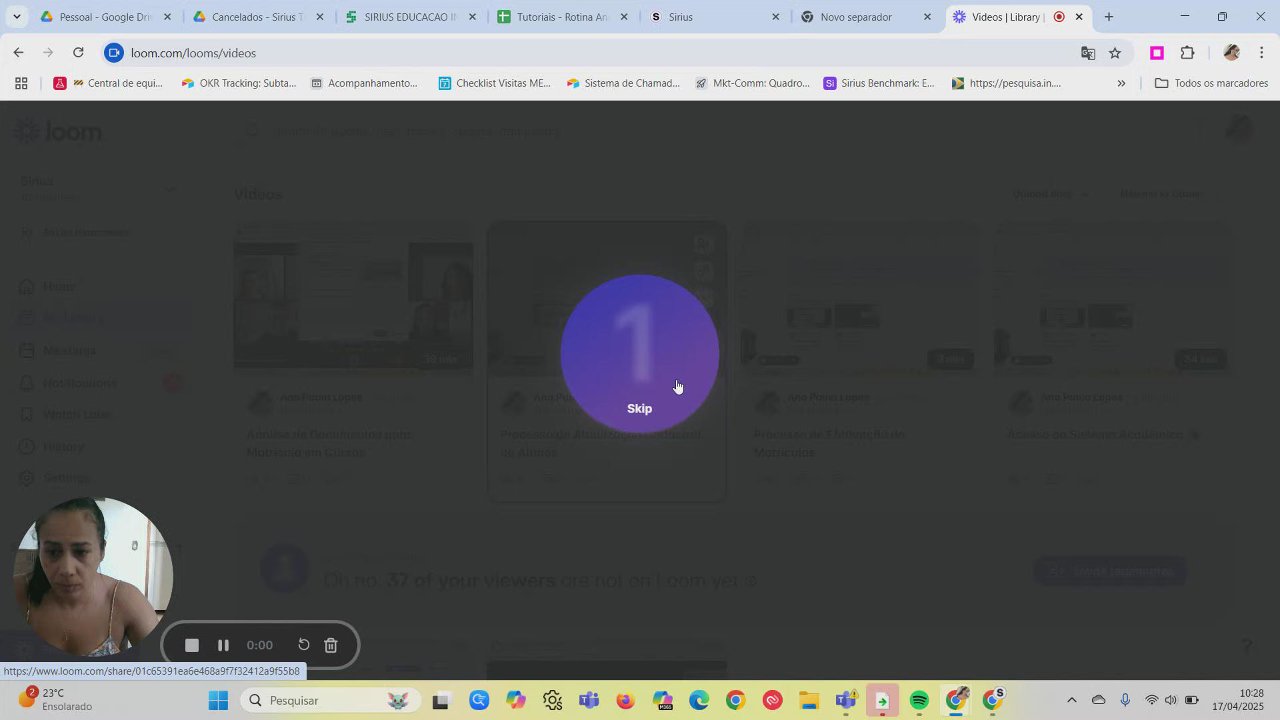Open https://pesquisa.in... bookmark
Image resolution: width=1280 pixels, height=720 pixels.
(x=1006, y=83)
